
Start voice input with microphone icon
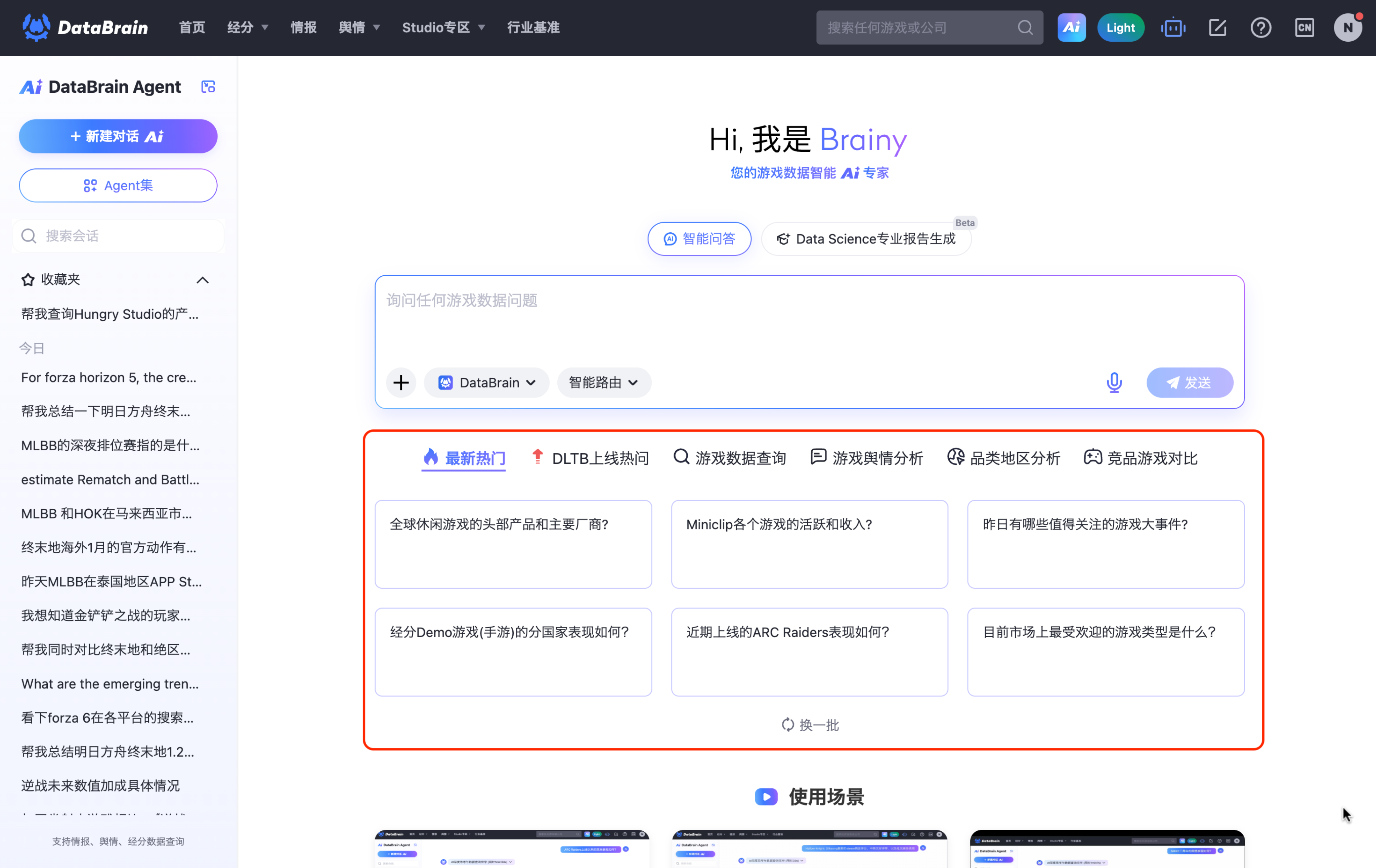click(x=1114, y=382)
